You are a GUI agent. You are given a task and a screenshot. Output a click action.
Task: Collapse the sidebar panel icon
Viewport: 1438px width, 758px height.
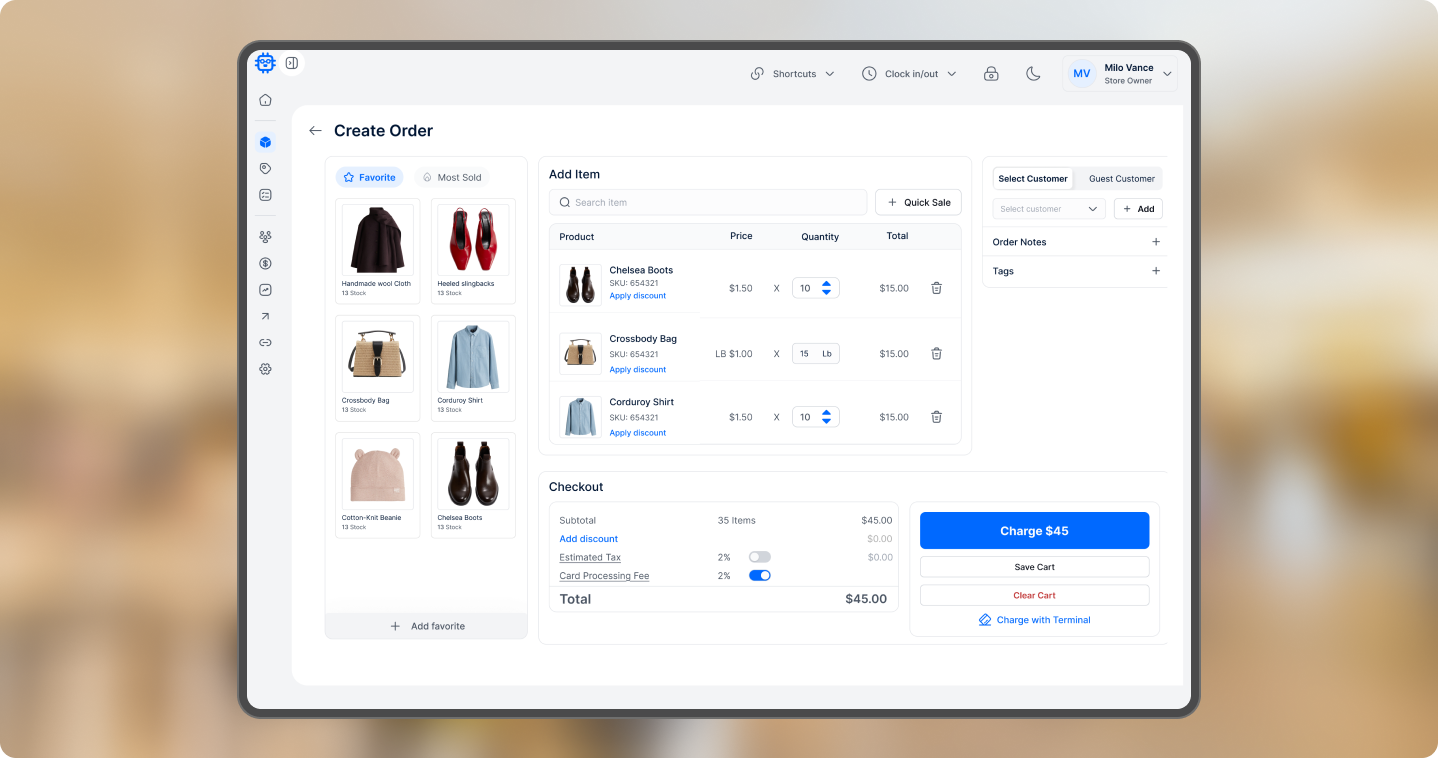[x=292, y=63]
